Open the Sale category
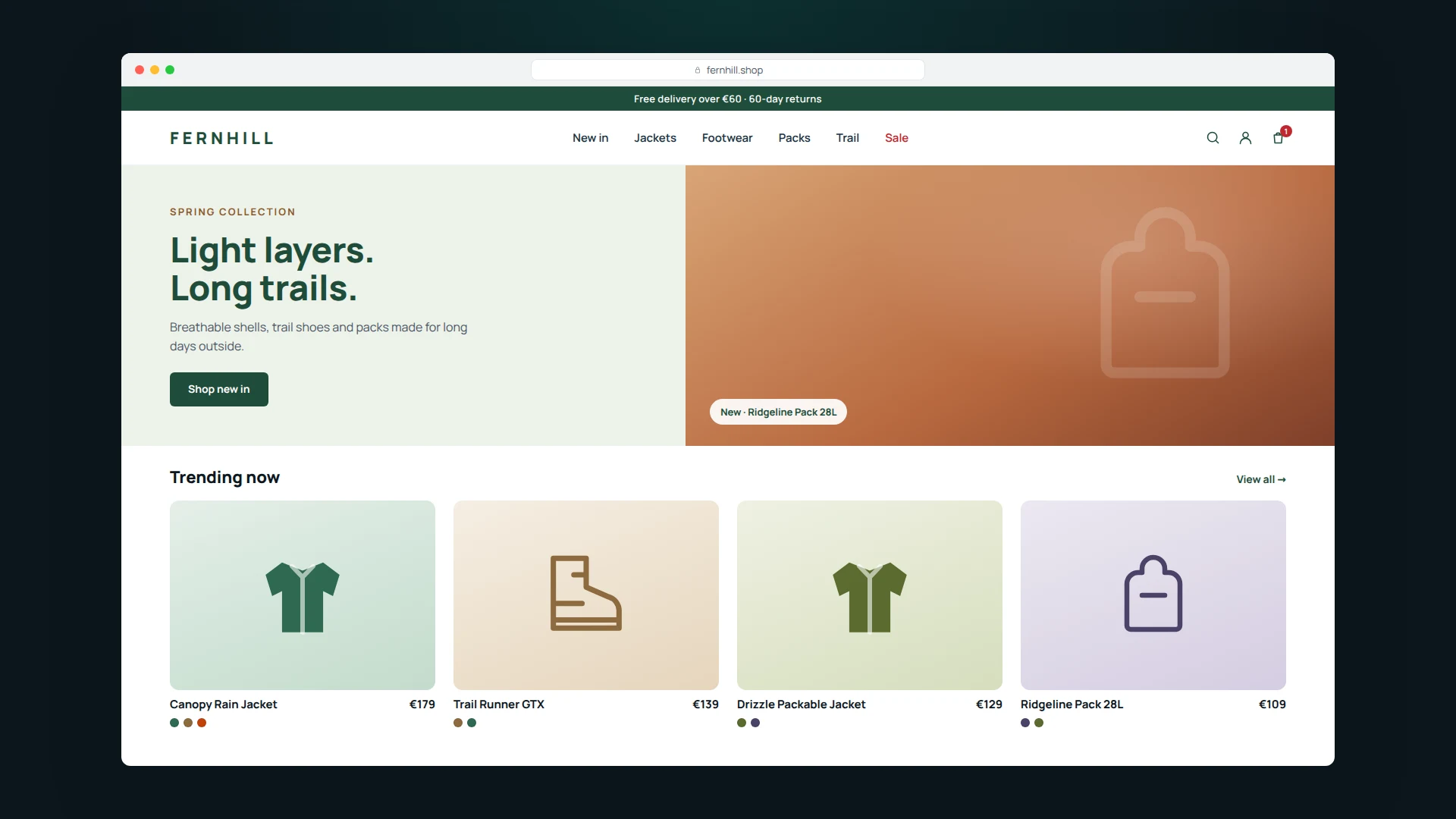This screenshot has width=1456, height=819. [896, 138]
